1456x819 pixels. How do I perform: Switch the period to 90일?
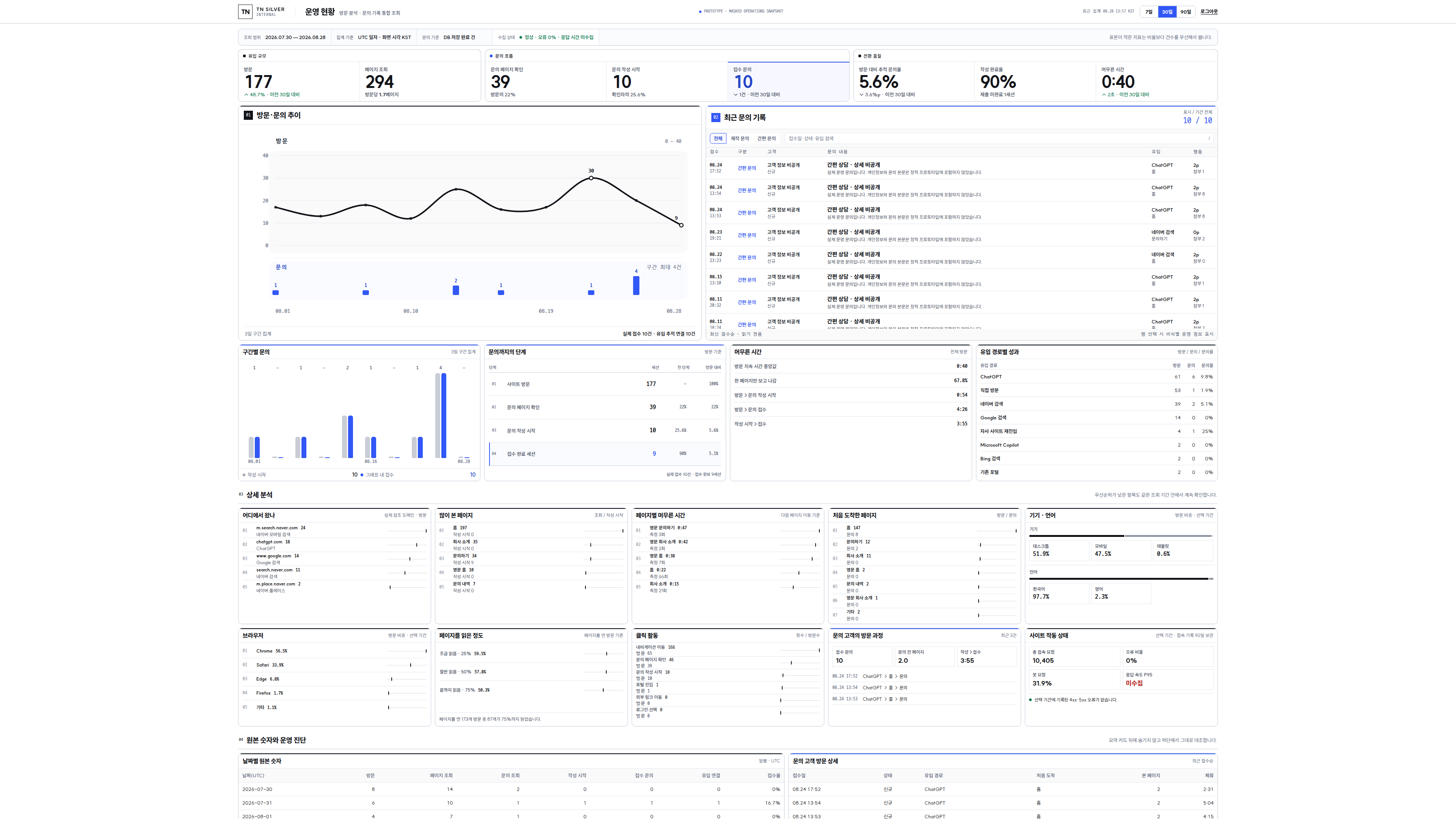1186,12
